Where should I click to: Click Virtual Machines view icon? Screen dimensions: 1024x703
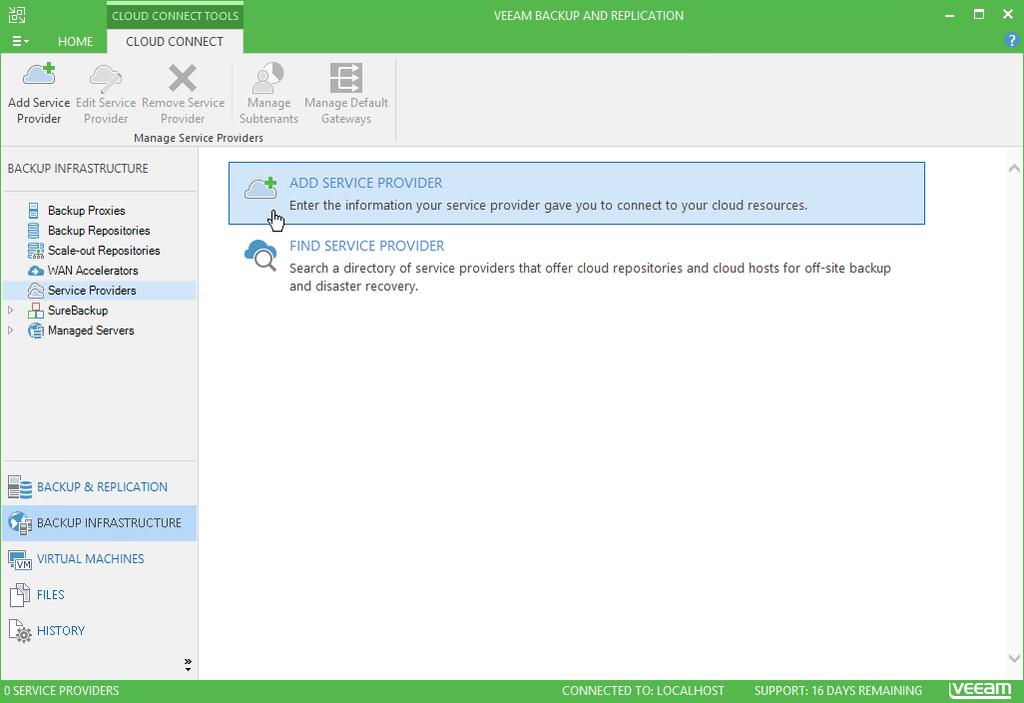pos(20,559)
